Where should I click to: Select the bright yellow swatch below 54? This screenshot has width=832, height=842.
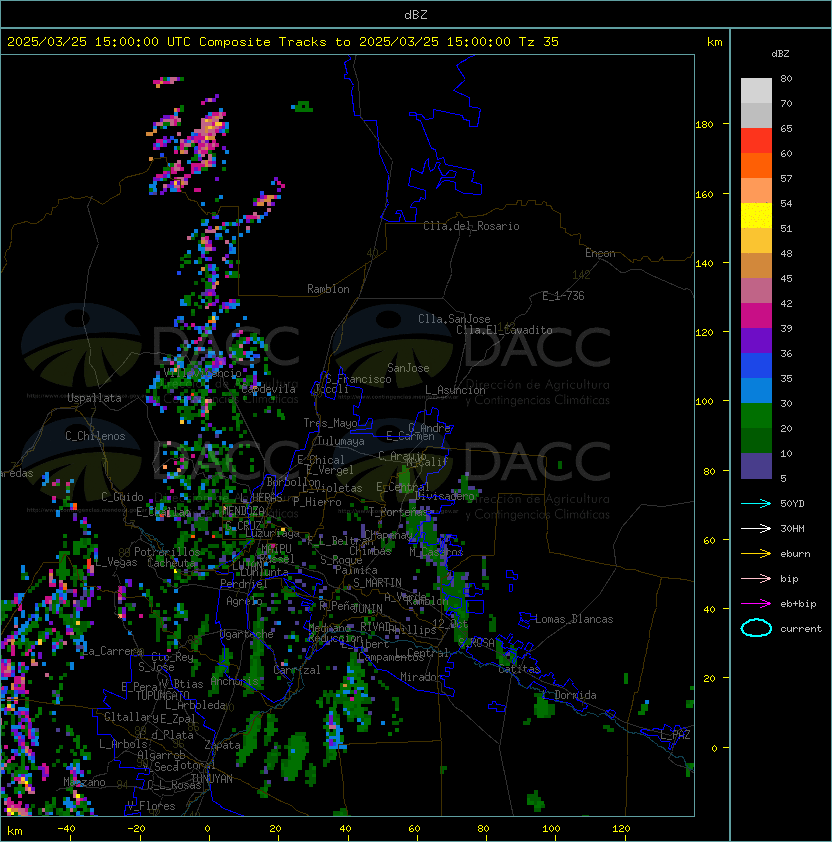click(x=756, y=216)
